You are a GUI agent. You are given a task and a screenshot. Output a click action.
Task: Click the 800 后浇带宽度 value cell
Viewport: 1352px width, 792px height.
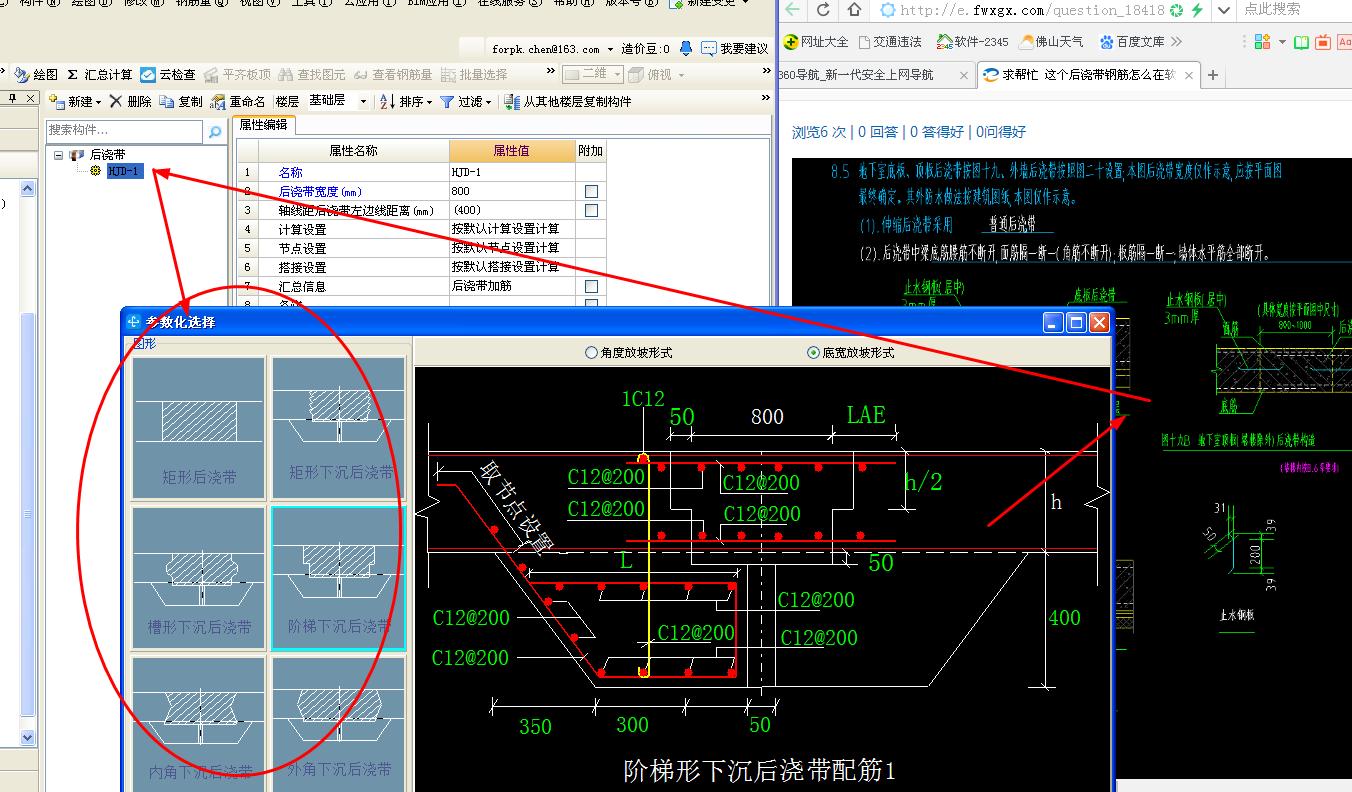point(511,191)
